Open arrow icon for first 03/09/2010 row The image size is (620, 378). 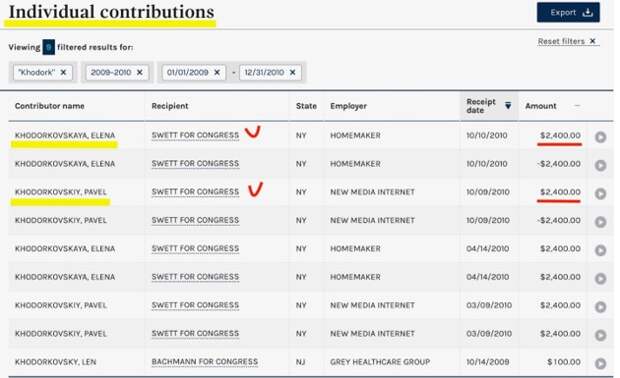[601, 307]
